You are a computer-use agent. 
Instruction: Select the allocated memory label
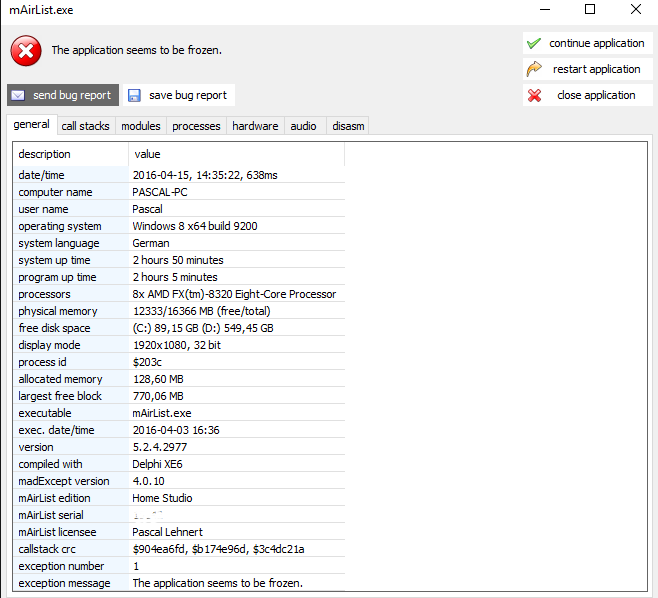[x=60, y=379]
